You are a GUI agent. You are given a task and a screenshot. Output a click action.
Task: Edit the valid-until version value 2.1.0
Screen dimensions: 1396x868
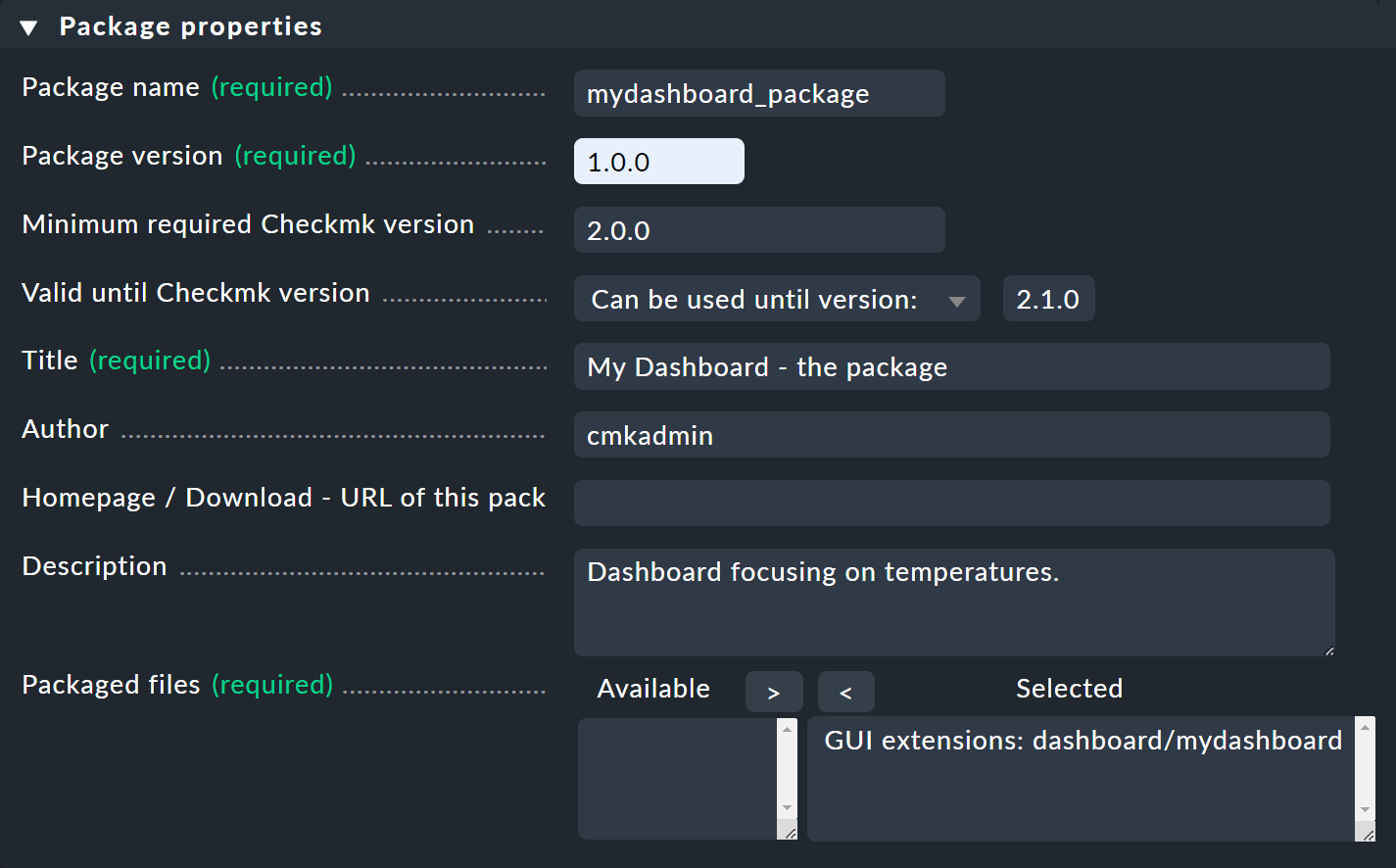tap(1048, 299)
